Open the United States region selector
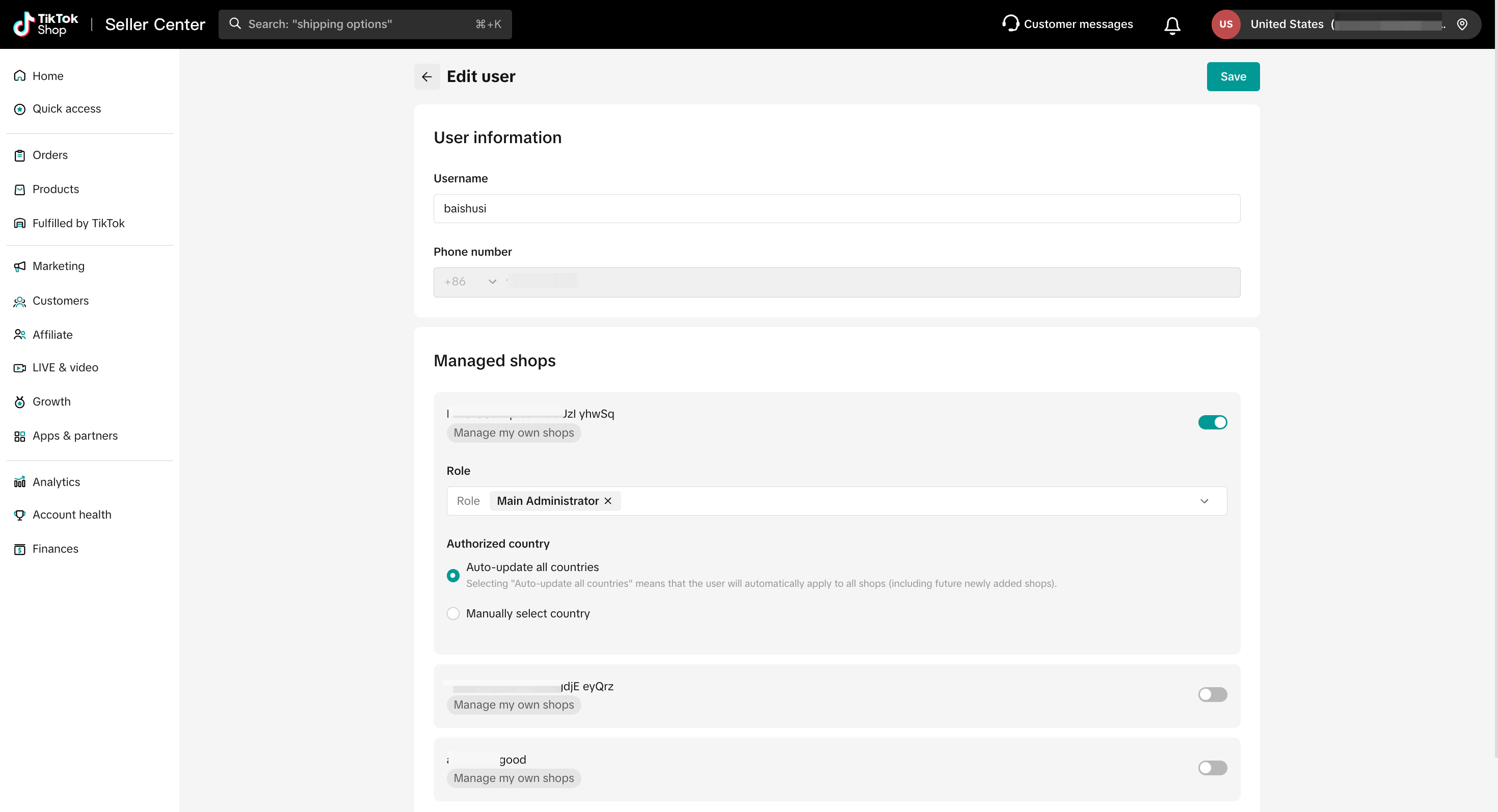Image resolution: width=1498 pixels, height=812 pixels. [x=1287, y=24]
